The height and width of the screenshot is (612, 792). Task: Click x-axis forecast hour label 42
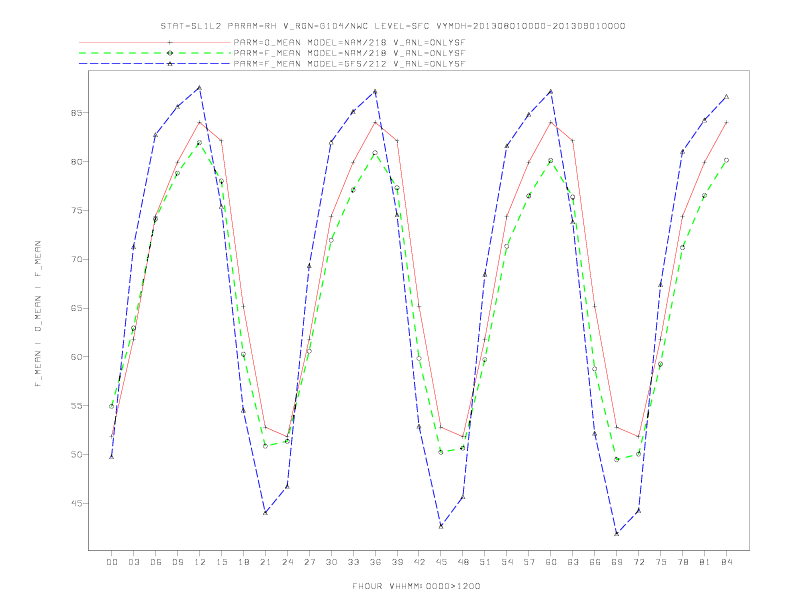(x=419, y=562)
